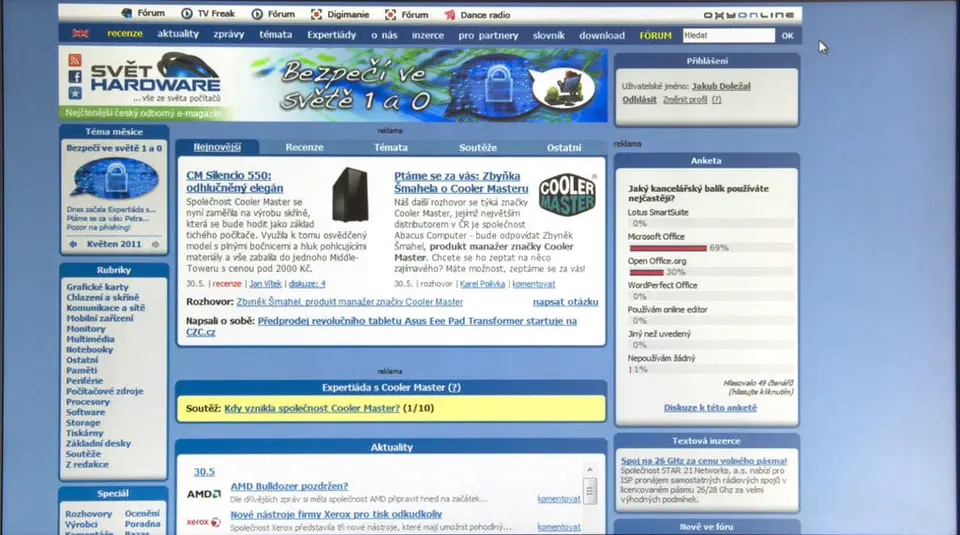This screenshot has width=960, height=535.
Task: Vote for Lotus SmartSuite in the poll
Action: 658,212
